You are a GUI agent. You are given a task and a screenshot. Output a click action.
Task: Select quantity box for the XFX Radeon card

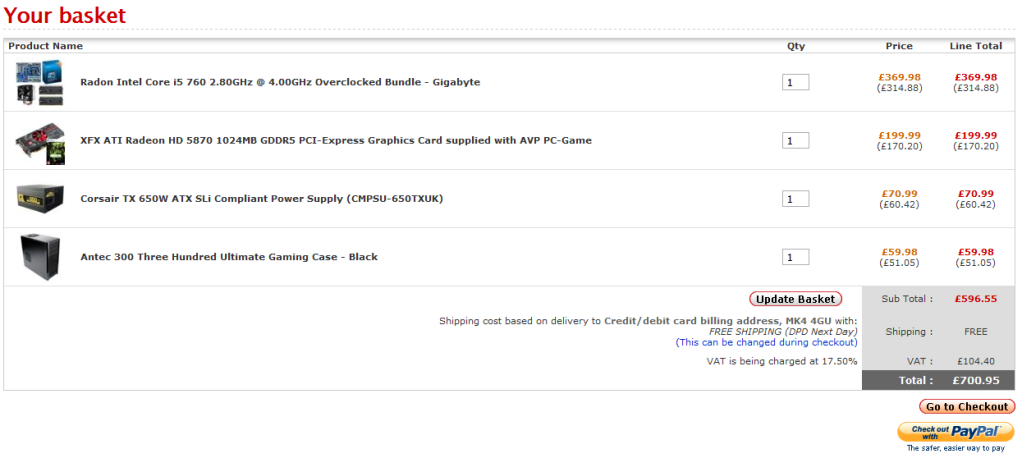pyautogui.click(x=795, y=141)
